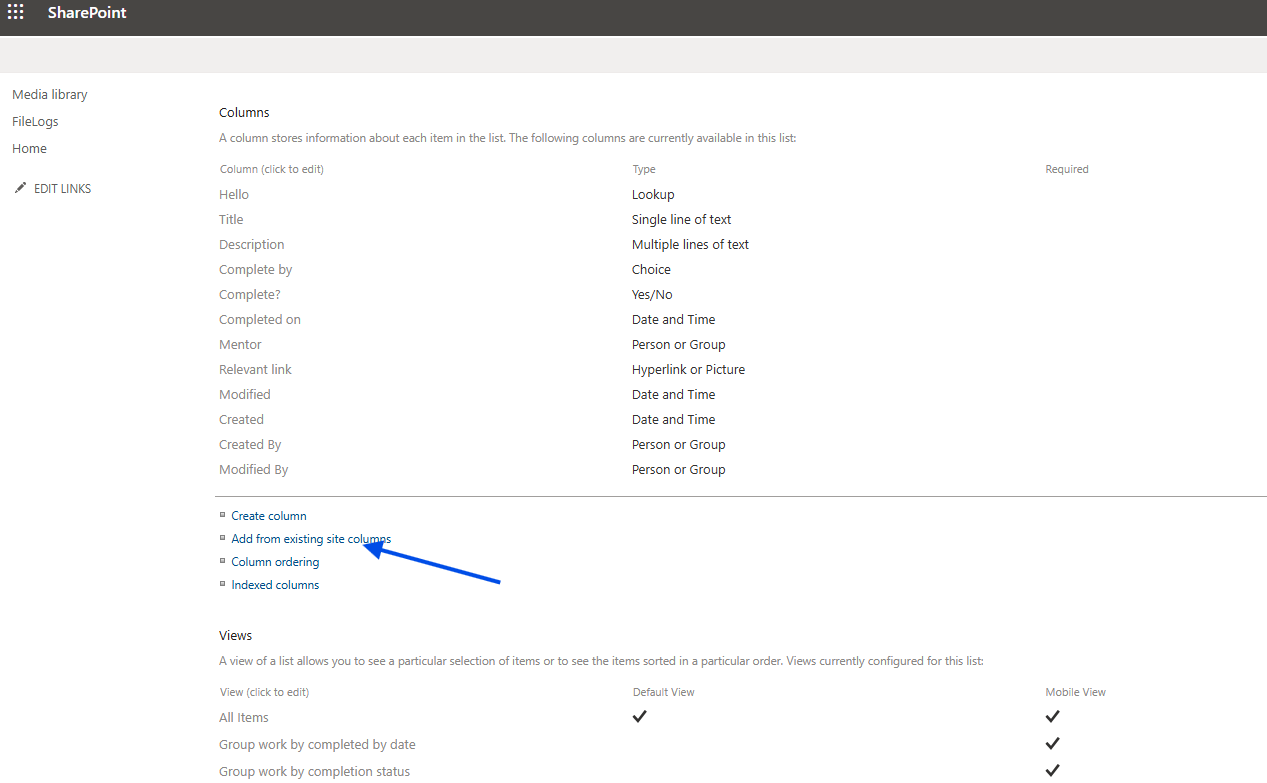Open the Column ordering link
Viewport: 1267px width, 783px height.
tap(275, 562)
